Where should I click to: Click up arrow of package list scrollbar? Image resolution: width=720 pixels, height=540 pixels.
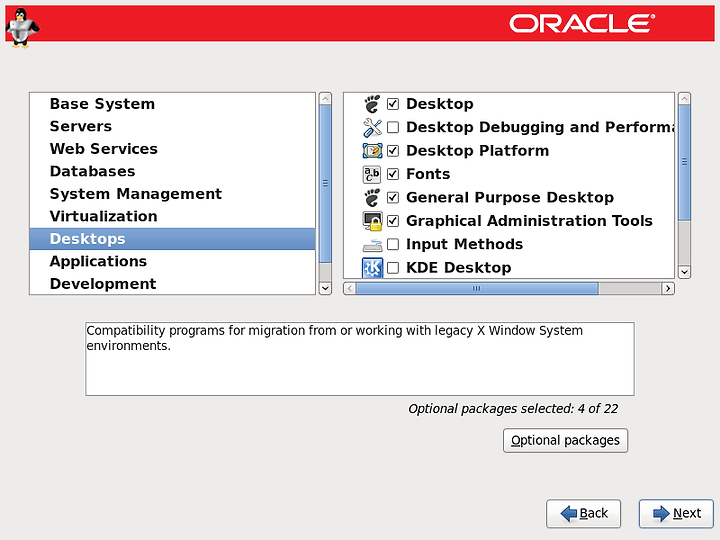coord(684,99)
